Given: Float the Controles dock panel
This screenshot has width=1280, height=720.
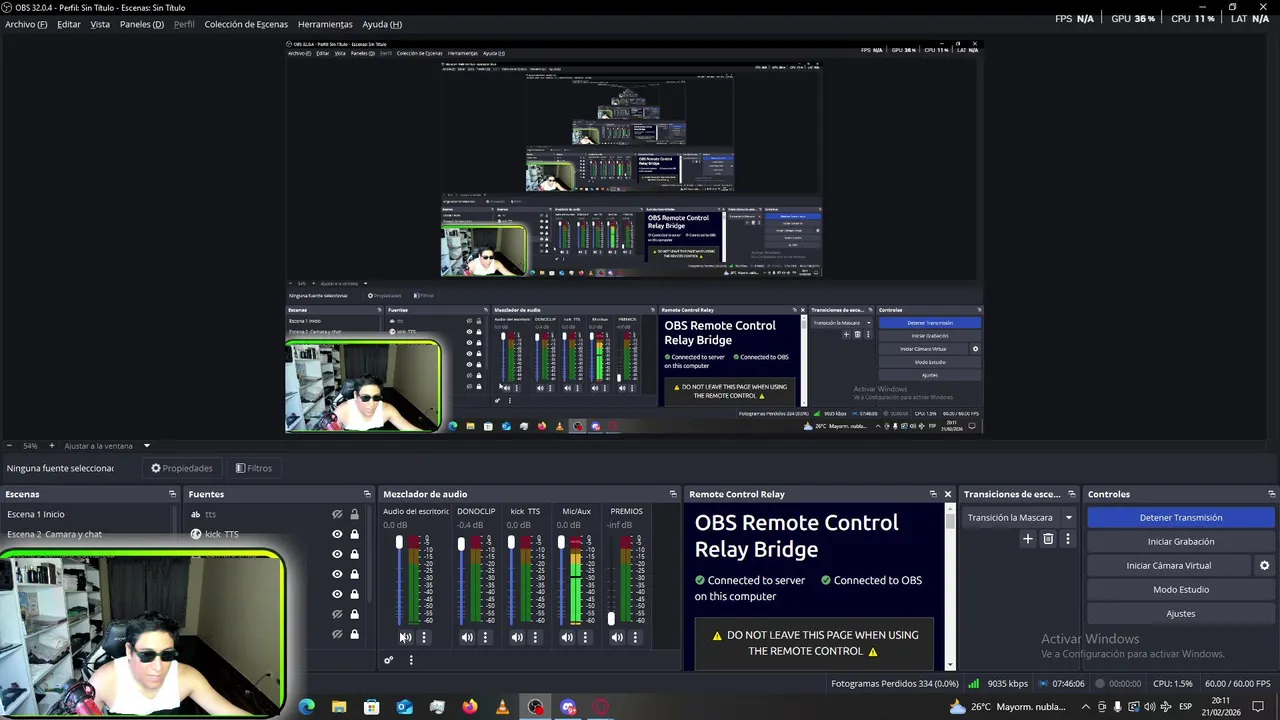Looking at the screenshot, I should [x=1272, y=494].
